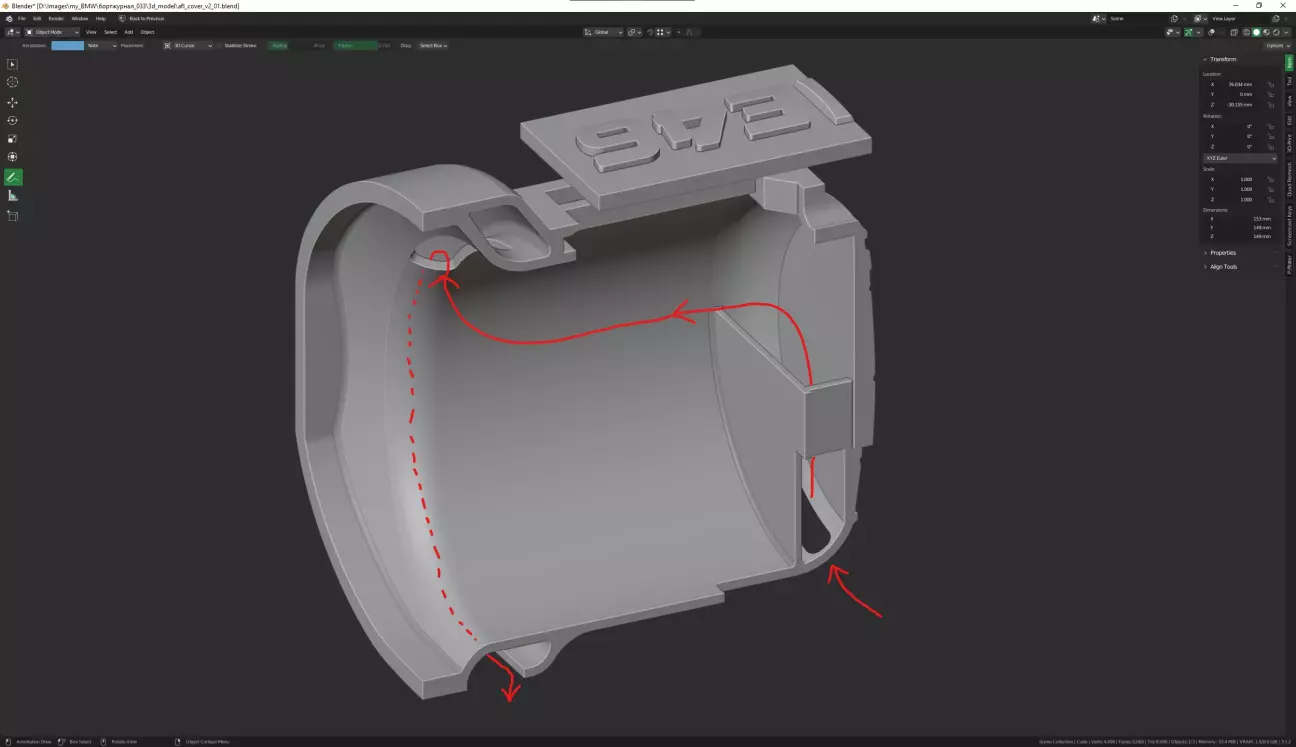Toggle X-ray view mode

click(1235, 32)
